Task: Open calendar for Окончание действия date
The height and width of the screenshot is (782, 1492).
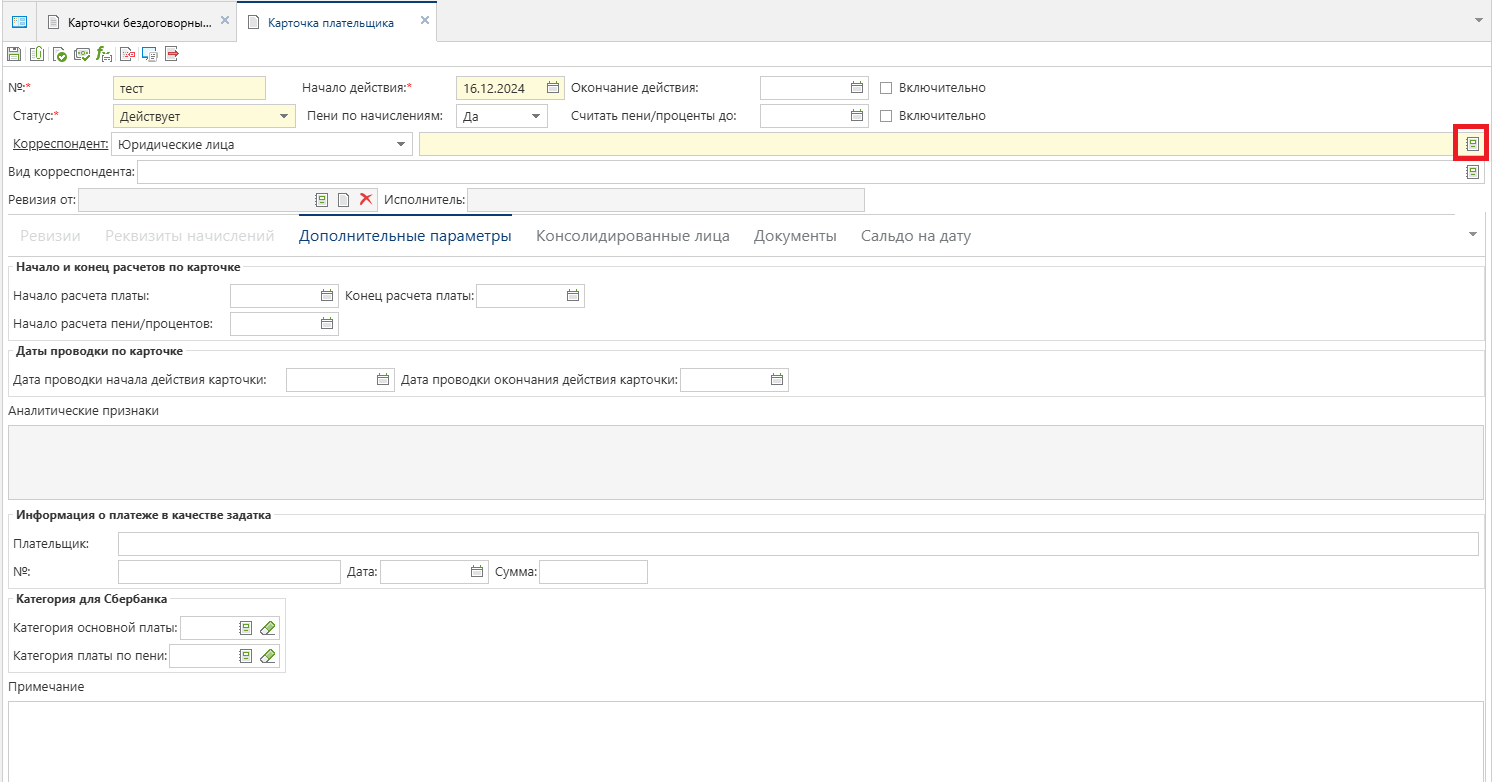Action: [x=857, y=88]
